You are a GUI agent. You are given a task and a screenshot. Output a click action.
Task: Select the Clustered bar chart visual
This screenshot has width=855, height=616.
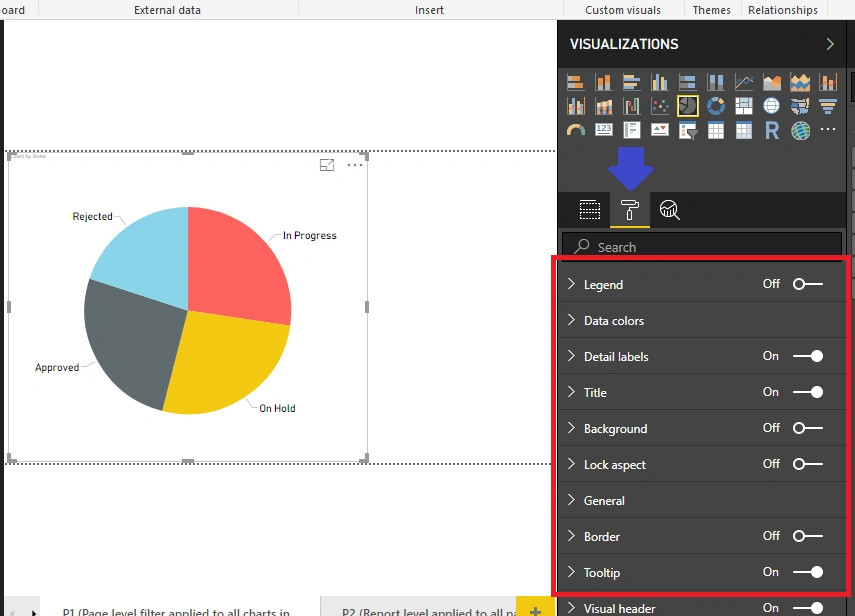click(x=631, y=82)
